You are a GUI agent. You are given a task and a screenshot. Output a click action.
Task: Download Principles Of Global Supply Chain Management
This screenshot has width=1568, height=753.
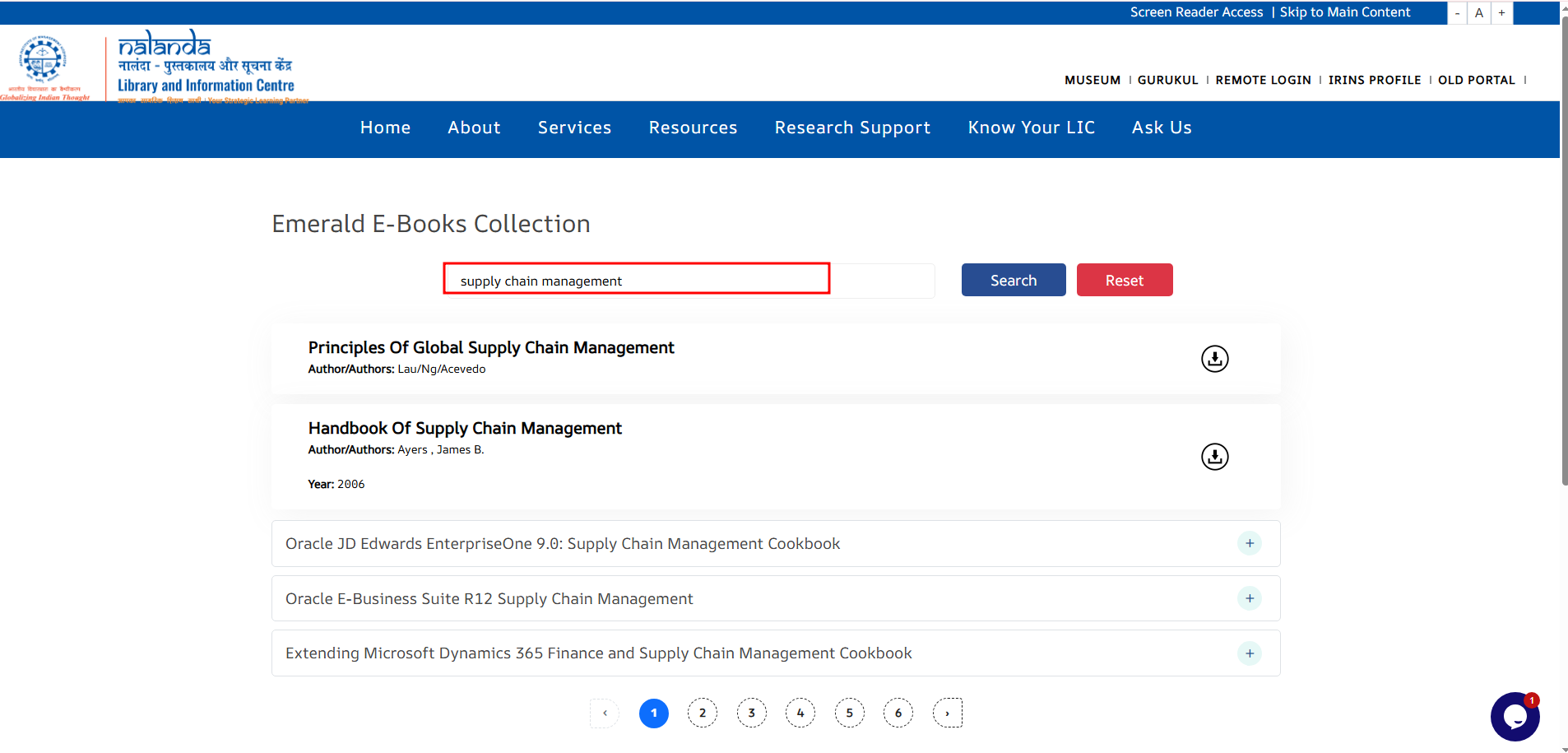coord(1214,359)
